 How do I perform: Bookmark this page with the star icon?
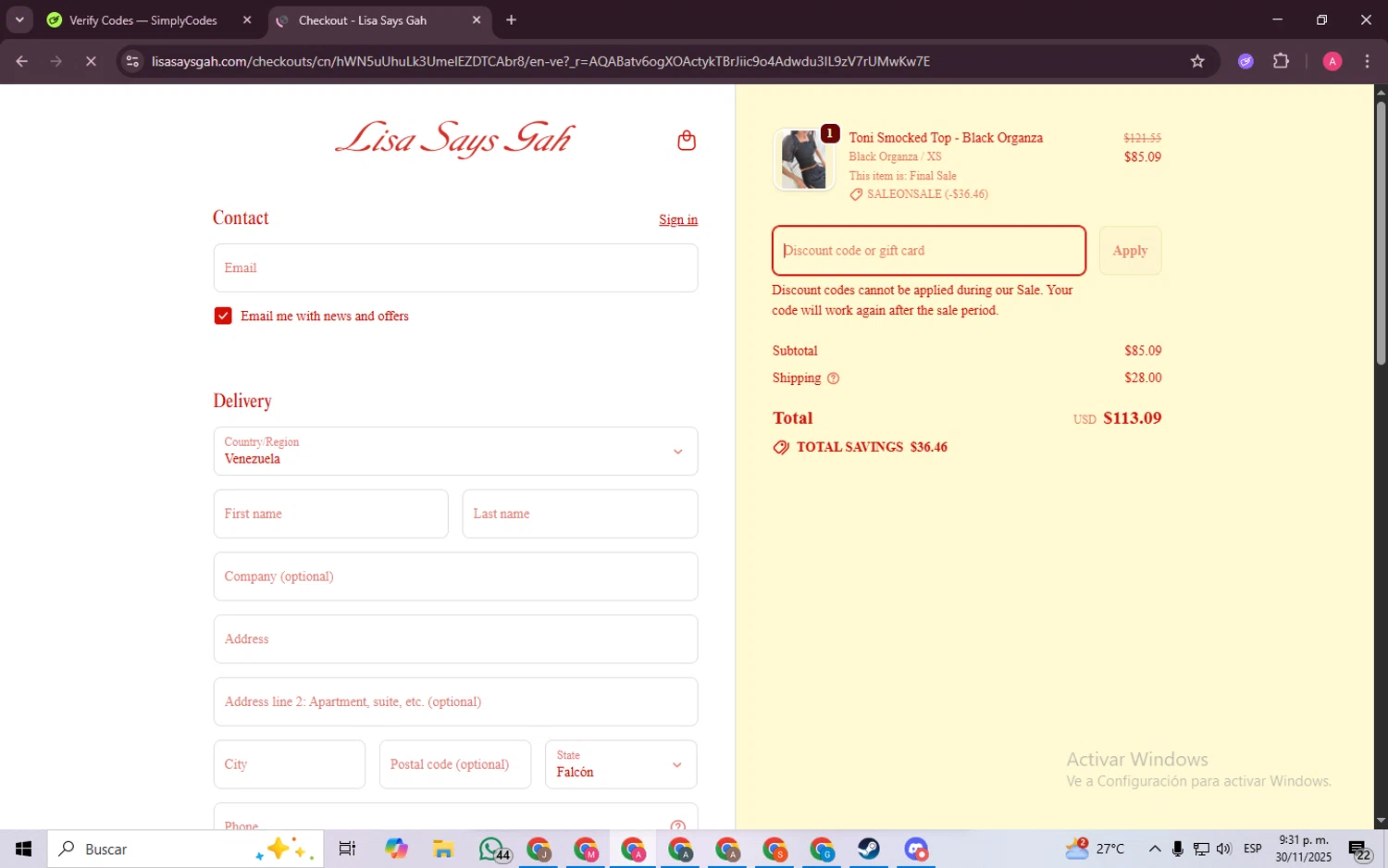click(x=1197, y=61)
